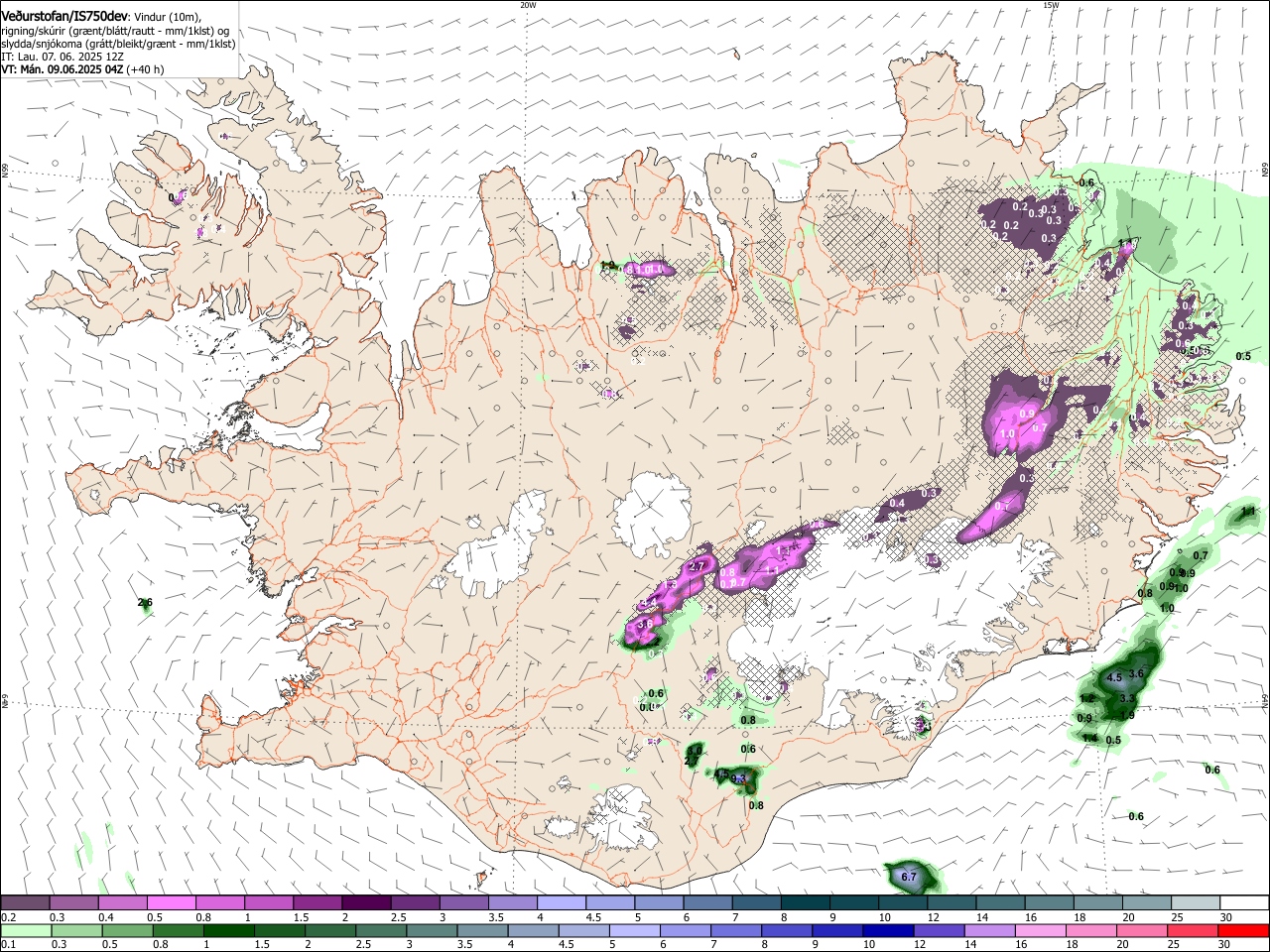1270x952 pixels.
Task: Click the lightest green 0.1–0.3 rain legend swatch
Action: click(x=25, y=930)
